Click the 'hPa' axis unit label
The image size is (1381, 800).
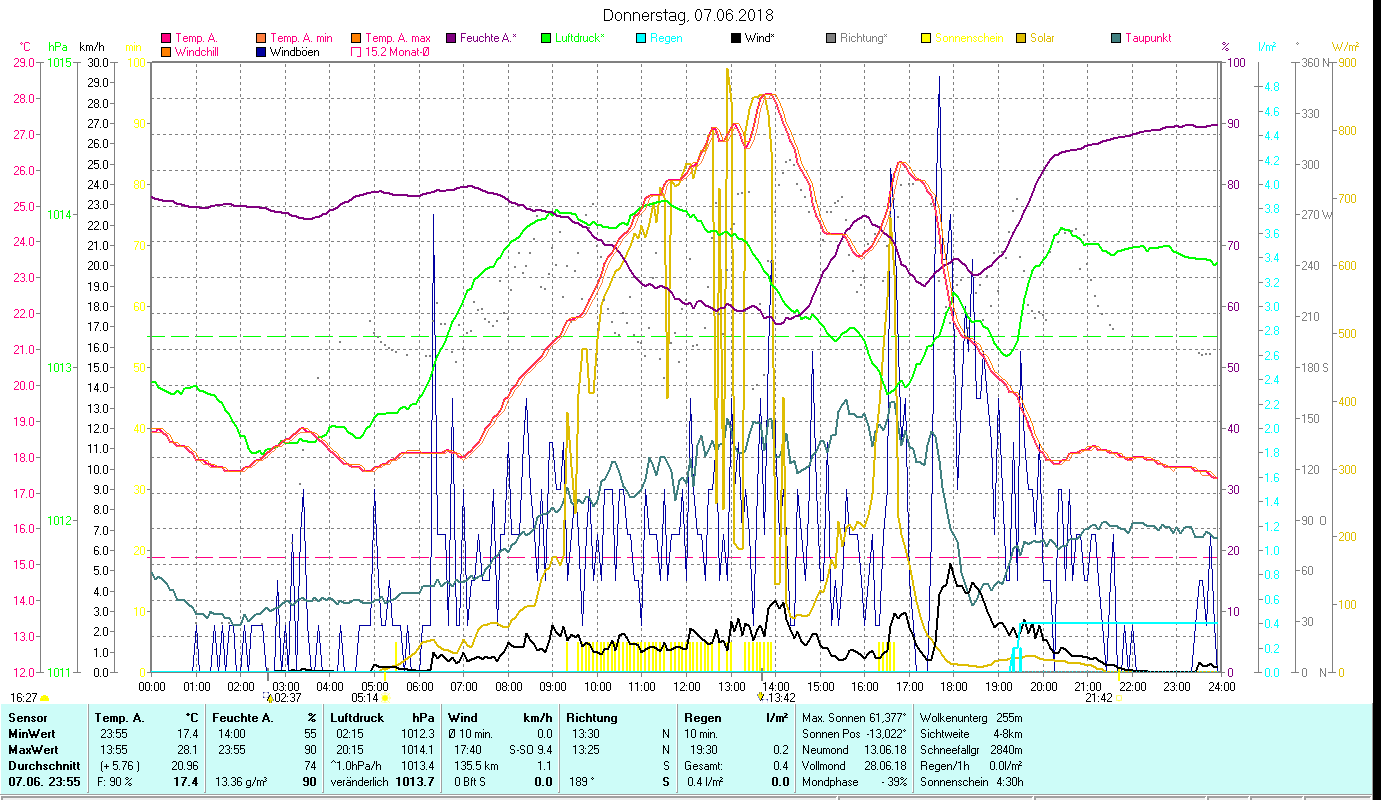coord(58,47)
